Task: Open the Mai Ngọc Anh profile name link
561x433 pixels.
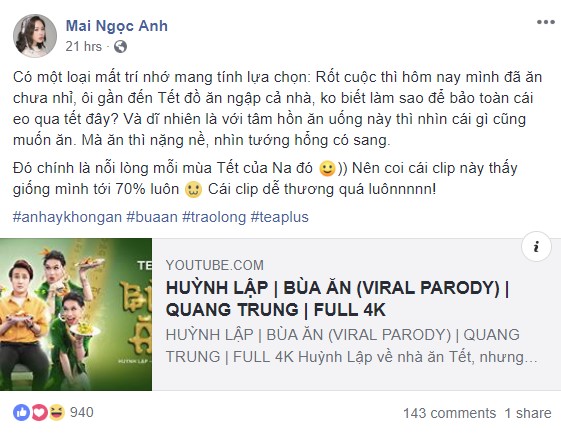Action: pyautogui.click(x=117, y=26)
